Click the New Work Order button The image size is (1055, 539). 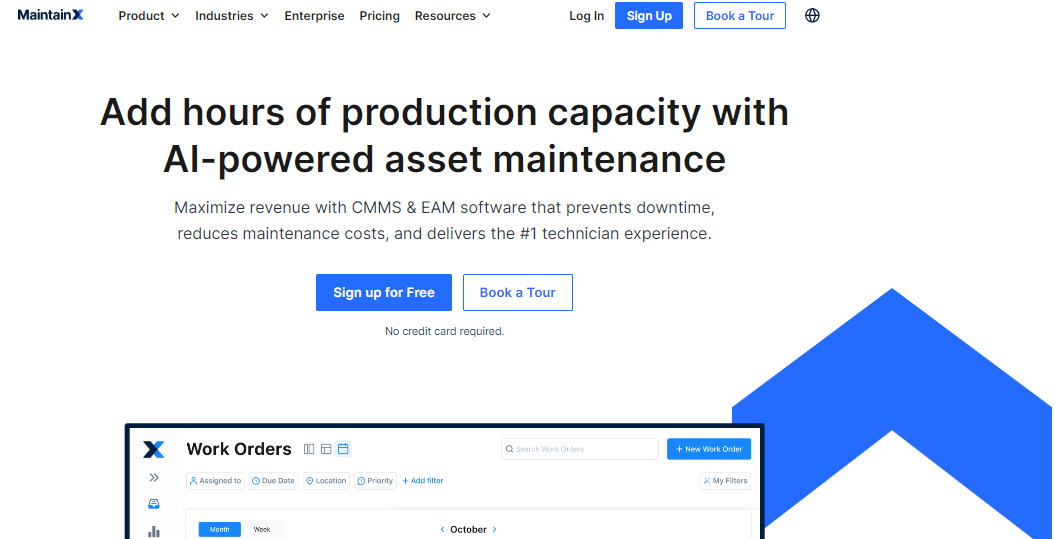pos(709,449)
